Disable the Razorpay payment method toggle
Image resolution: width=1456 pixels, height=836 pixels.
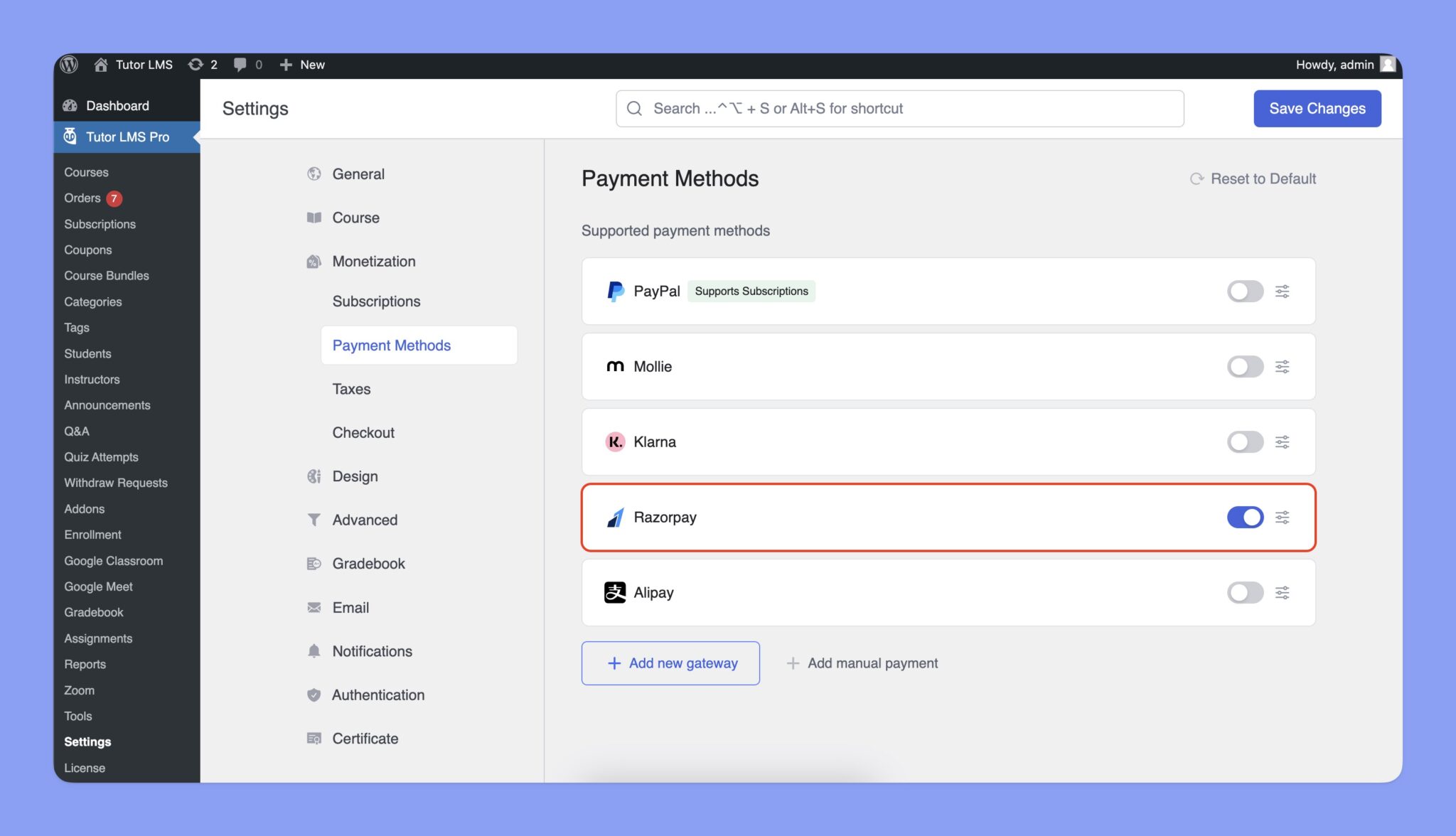[1244, 518]
